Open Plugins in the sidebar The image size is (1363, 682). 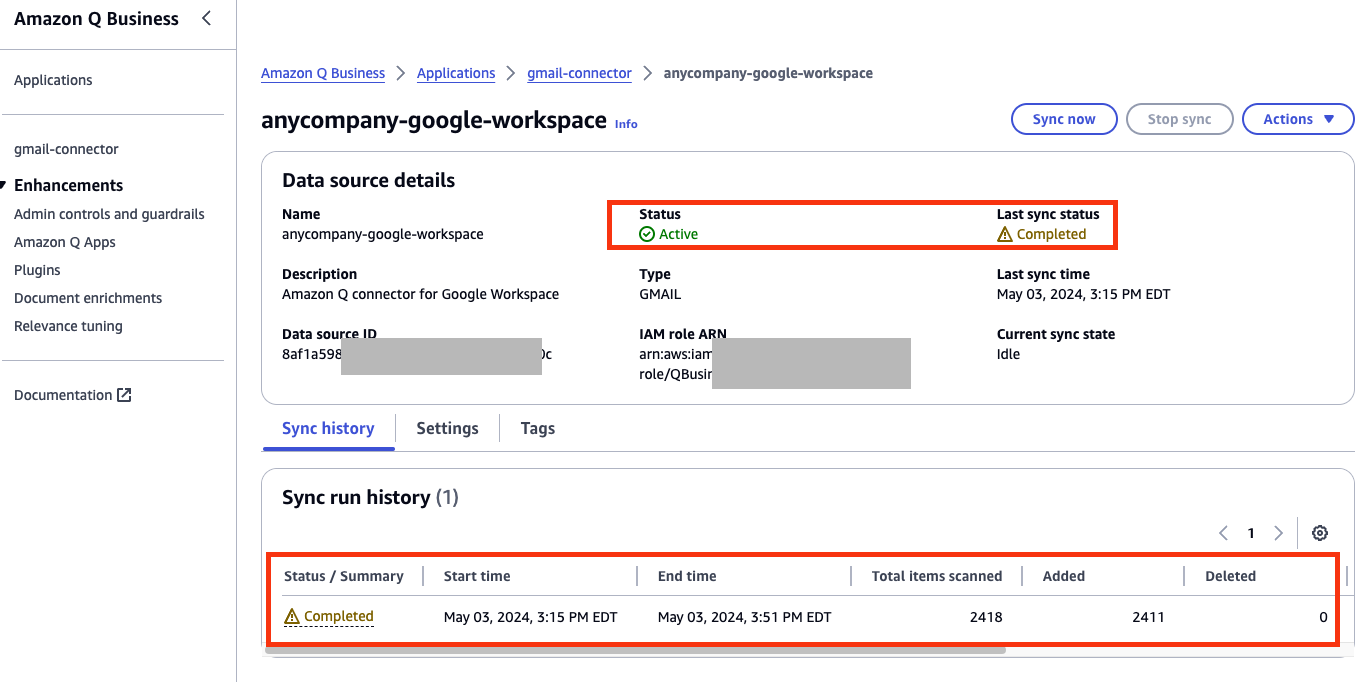point(37,270)
